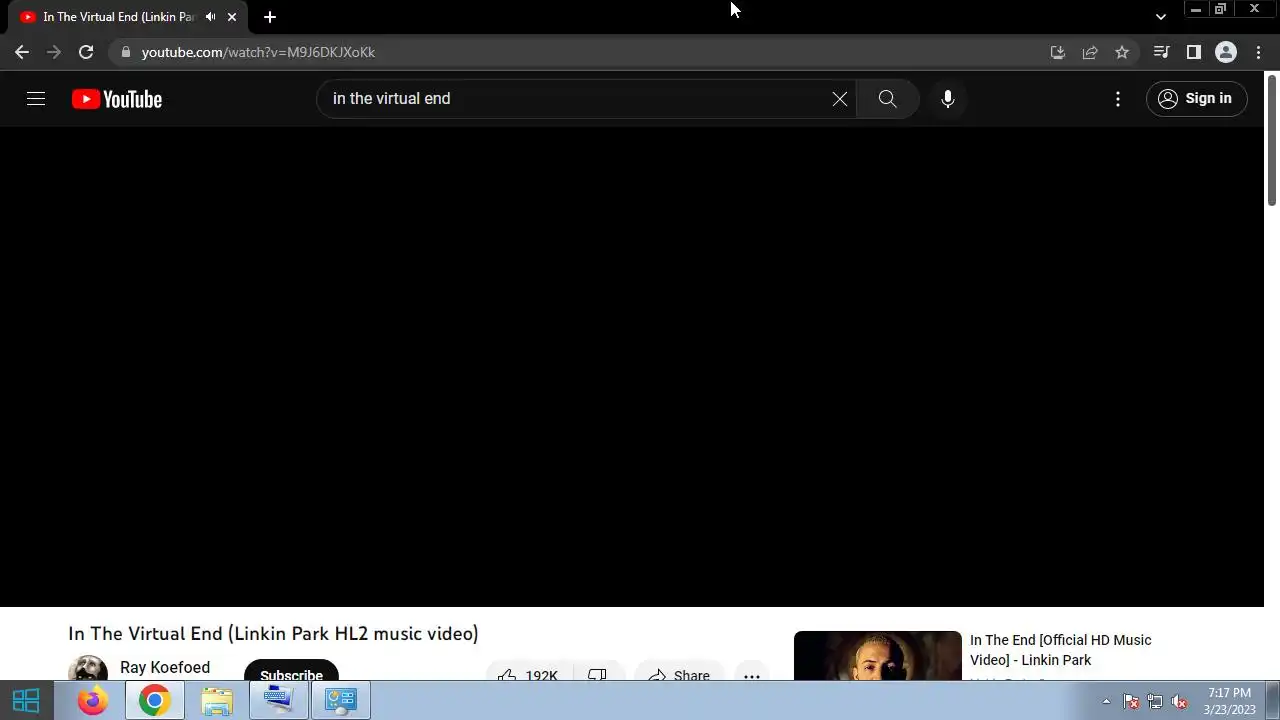View site information via padlock icon
1280x720 pixels.
(x=125, y=52)
